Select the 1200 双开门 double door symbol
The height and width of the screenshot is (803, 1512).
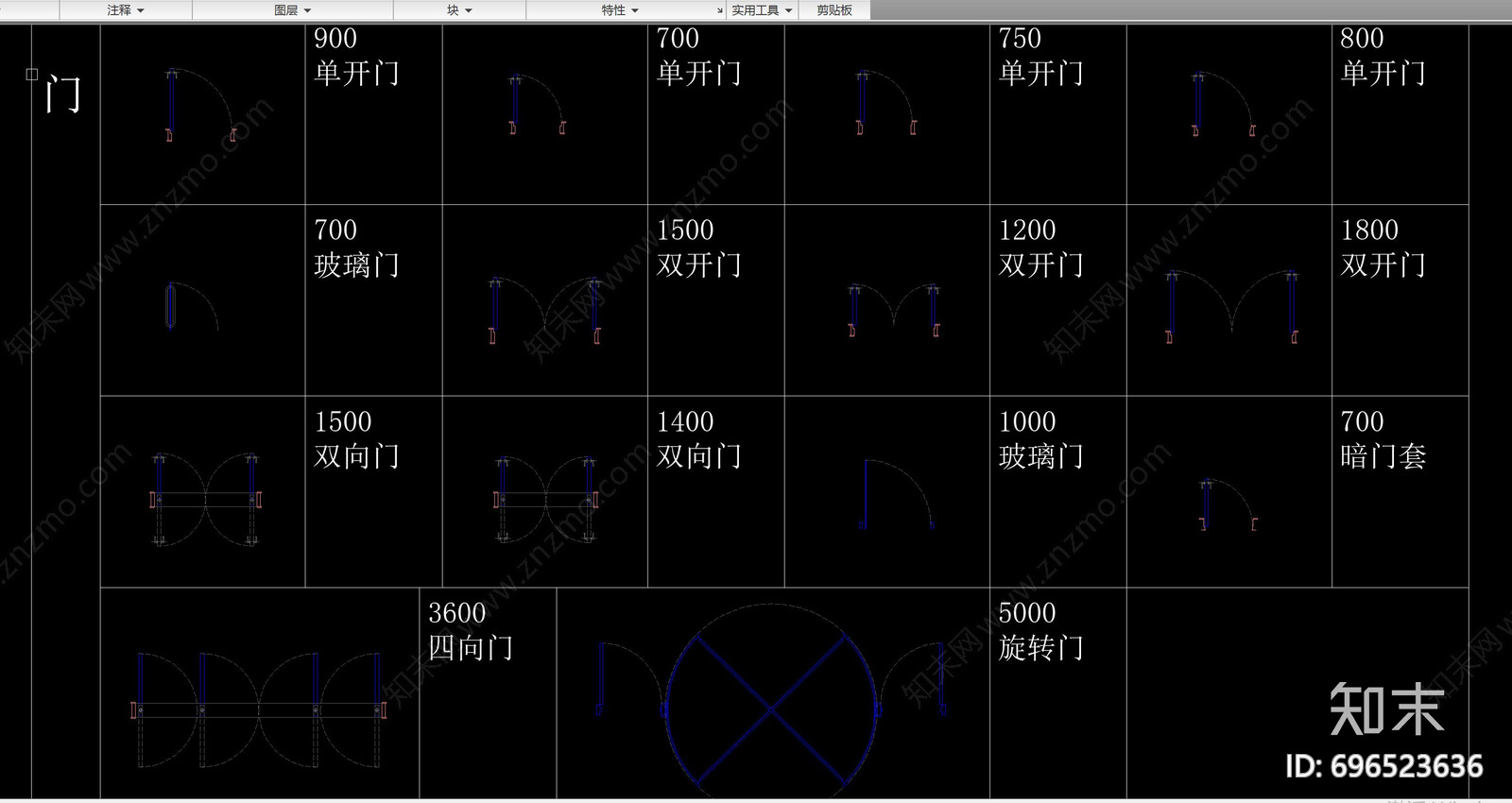click(x=894, y=310)
